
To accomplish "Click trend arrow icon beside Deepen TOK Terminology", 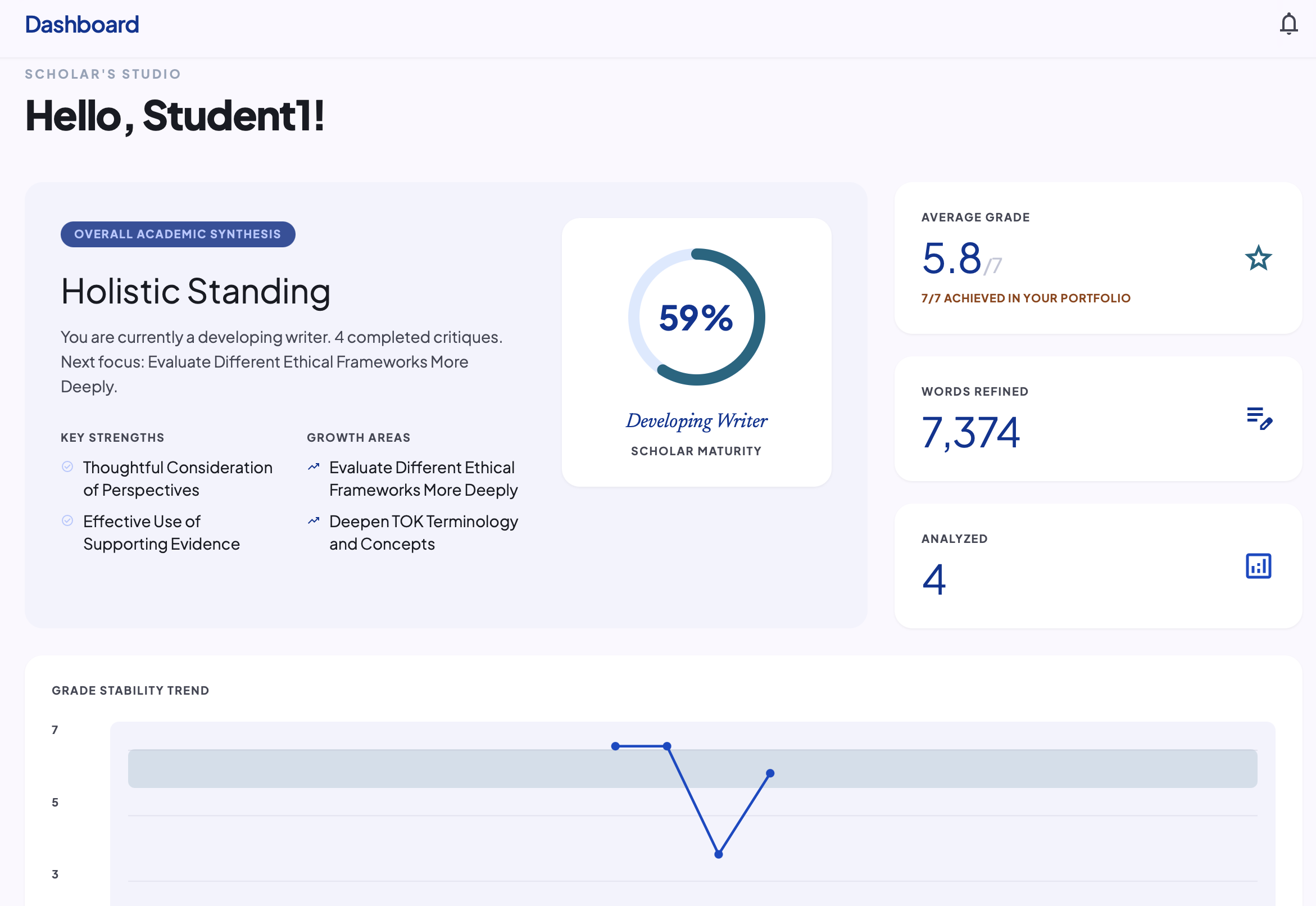I will point(314,520).
